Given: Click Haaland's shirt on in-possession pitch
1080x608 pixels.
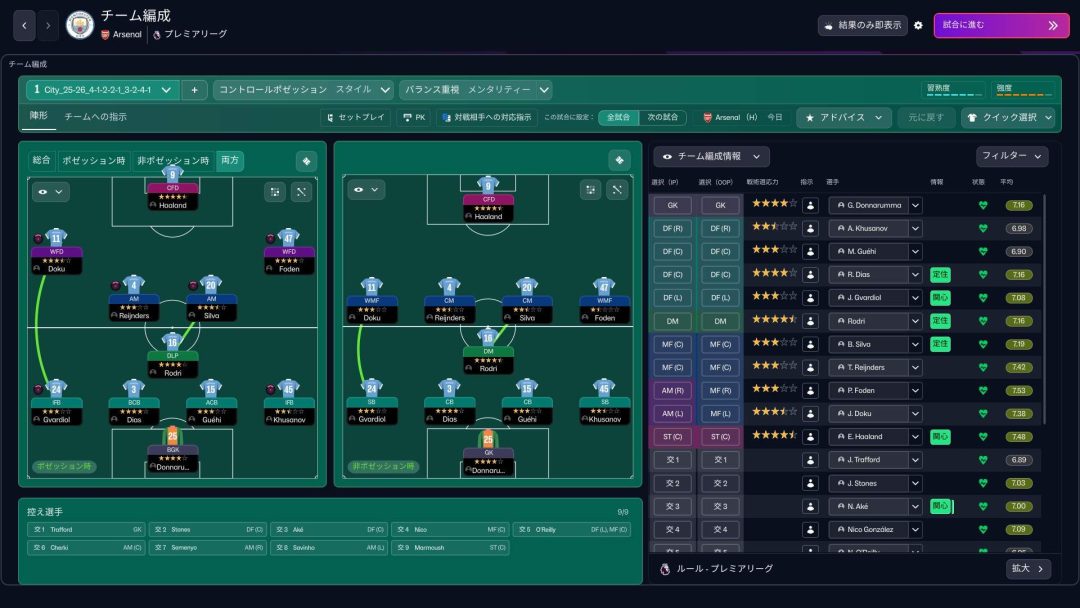Looking at the screenshot, I should [174, 175].
